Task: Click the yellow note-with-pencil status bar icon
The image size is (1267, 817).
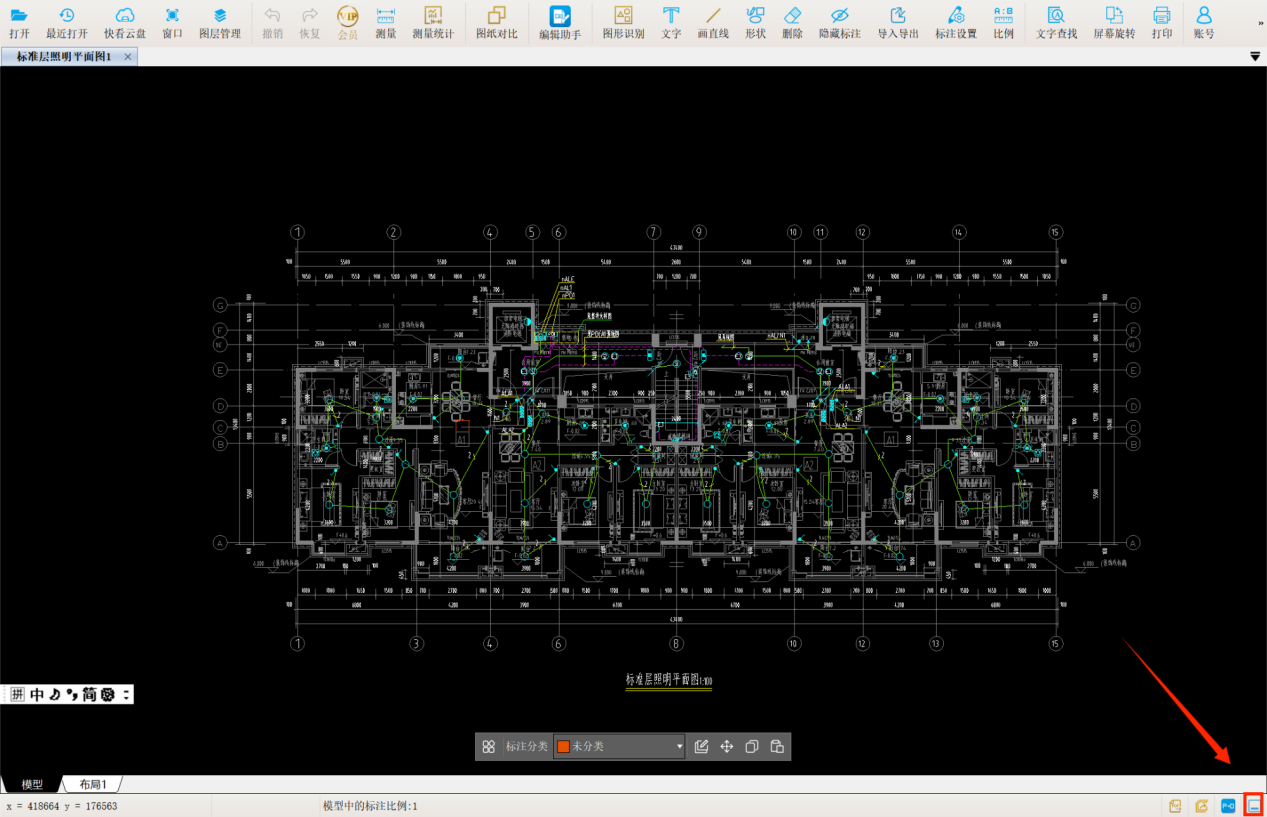Action: pyautogui.click(x=1202, y=805)
